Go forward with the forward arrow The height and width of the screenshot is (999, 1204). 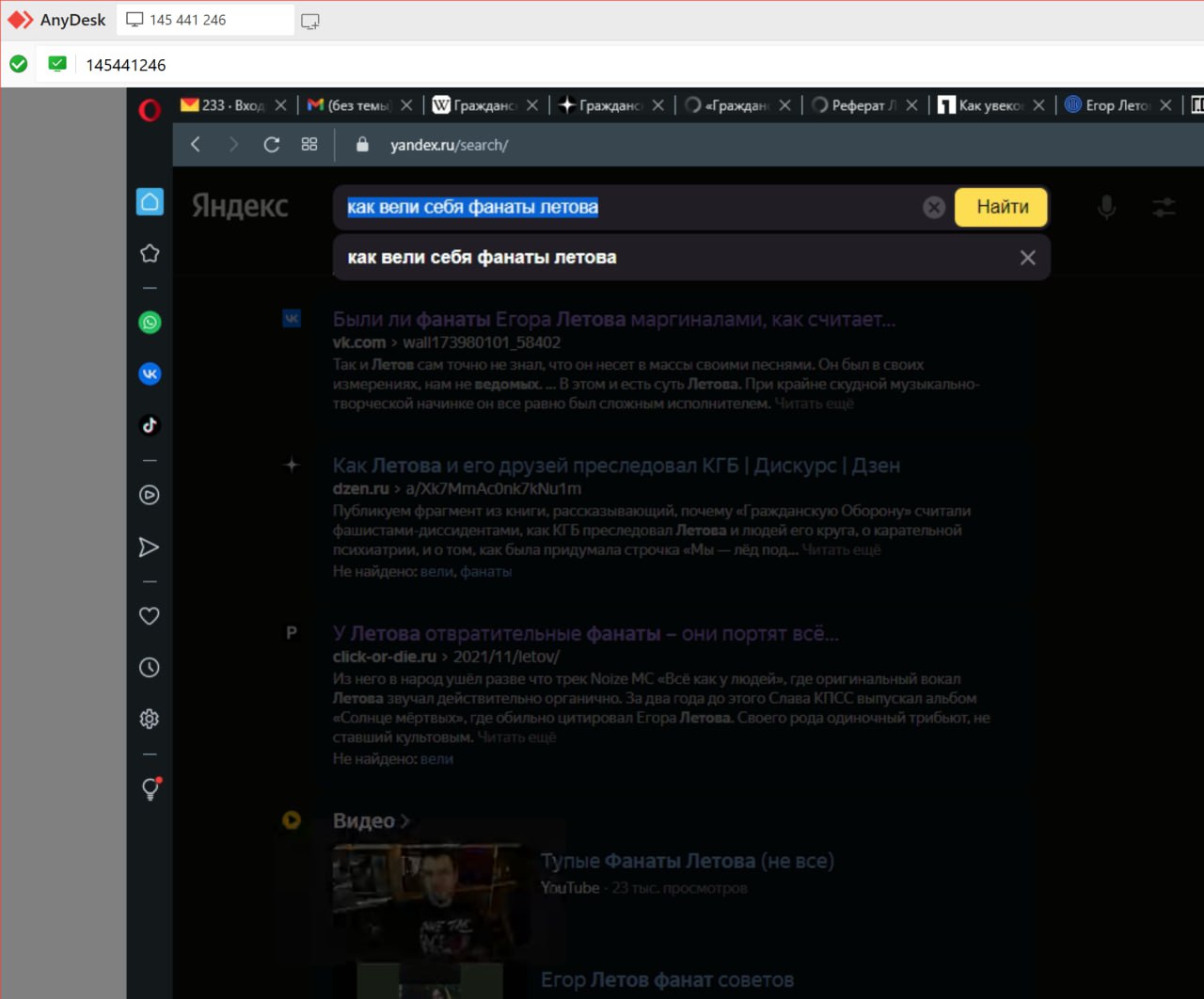[233, 144]
